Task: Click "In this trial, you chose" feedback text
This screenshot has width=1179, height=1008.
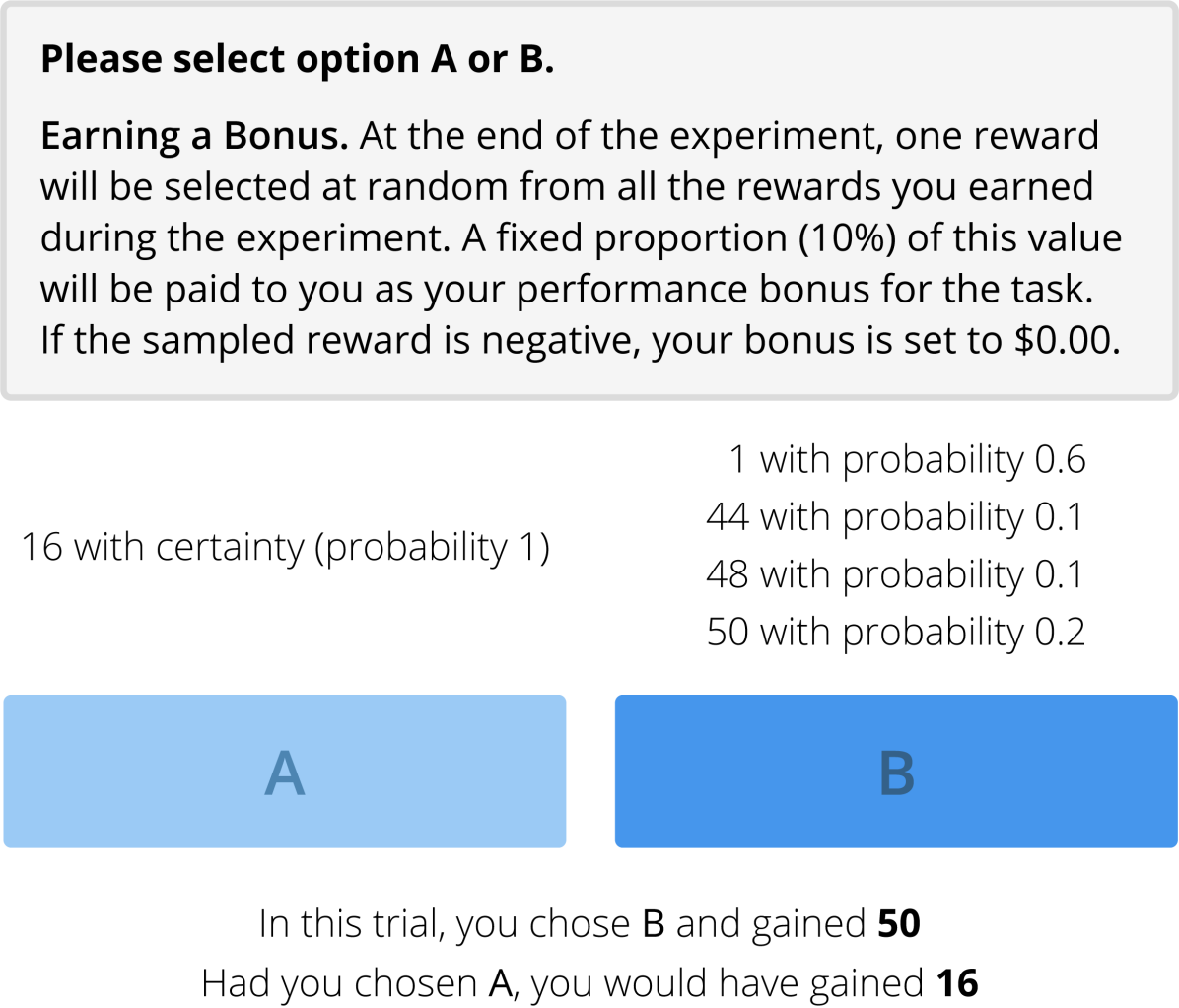Action: 445,924
